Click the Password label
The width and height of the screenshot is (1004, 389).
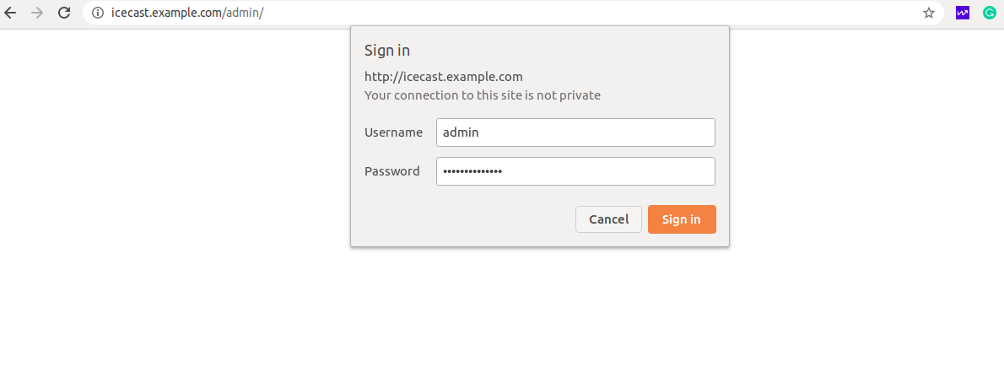(x=392, y=171)
